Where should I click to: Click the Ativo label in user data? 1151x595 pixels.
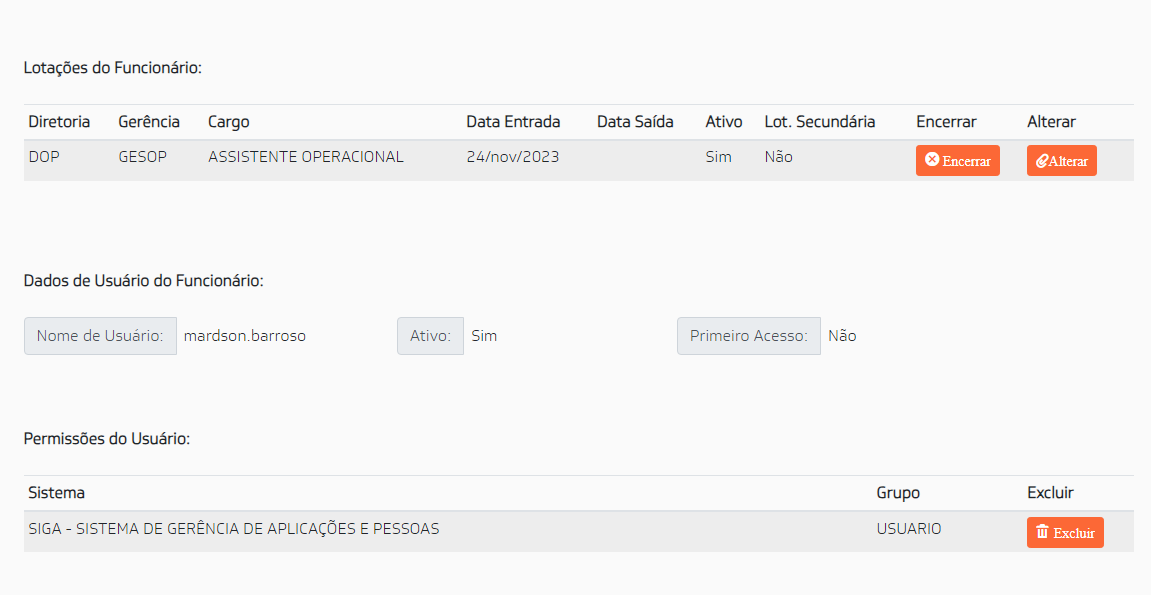(430, 336)
